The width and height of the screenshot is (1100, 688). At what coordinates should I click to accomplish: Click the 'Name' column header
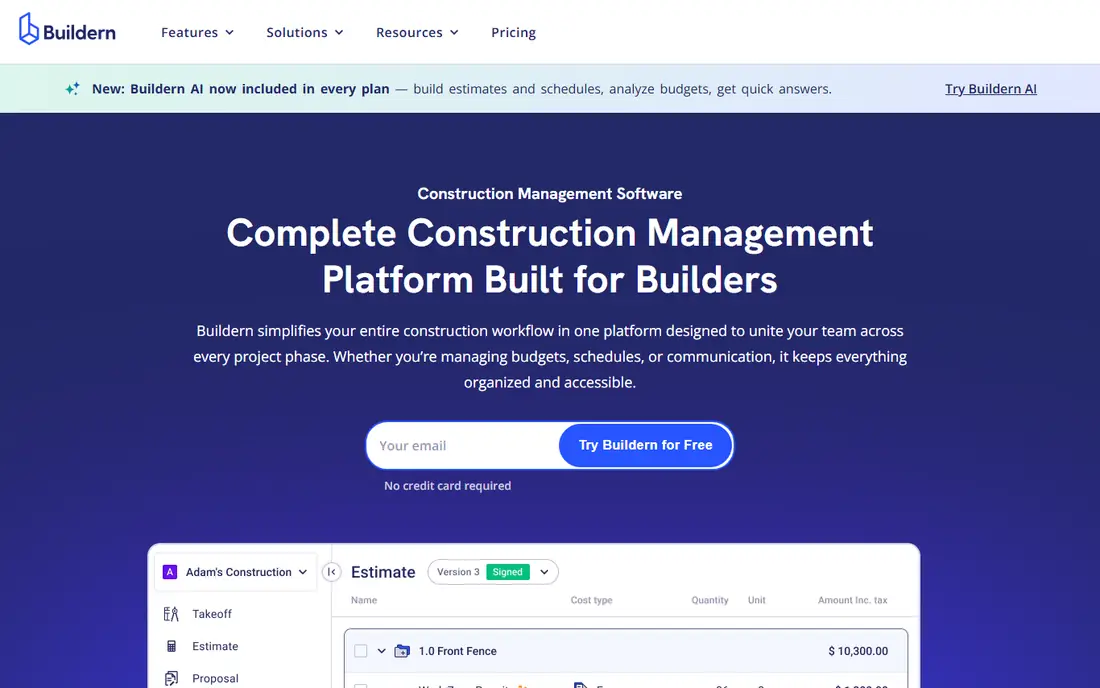click(x=364, y=600)
